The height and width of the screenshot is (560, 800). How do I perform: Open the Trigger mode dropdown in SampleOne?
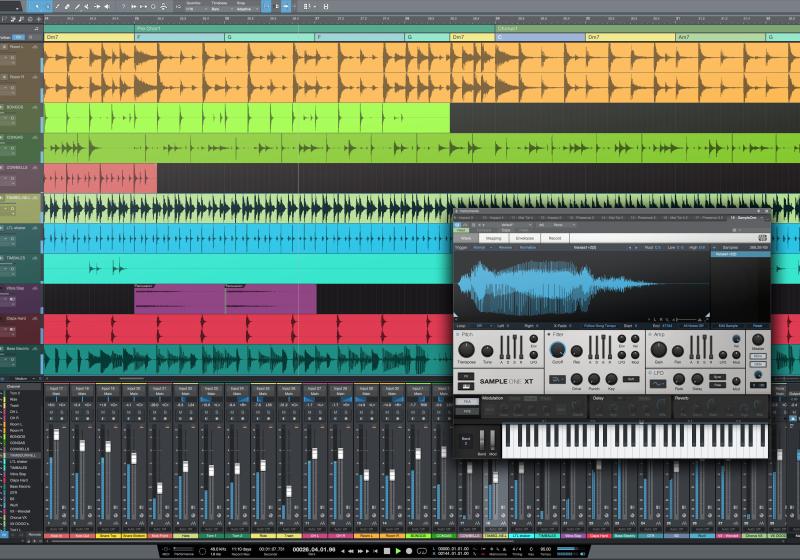pyautogui.click(x=482, y=247)
